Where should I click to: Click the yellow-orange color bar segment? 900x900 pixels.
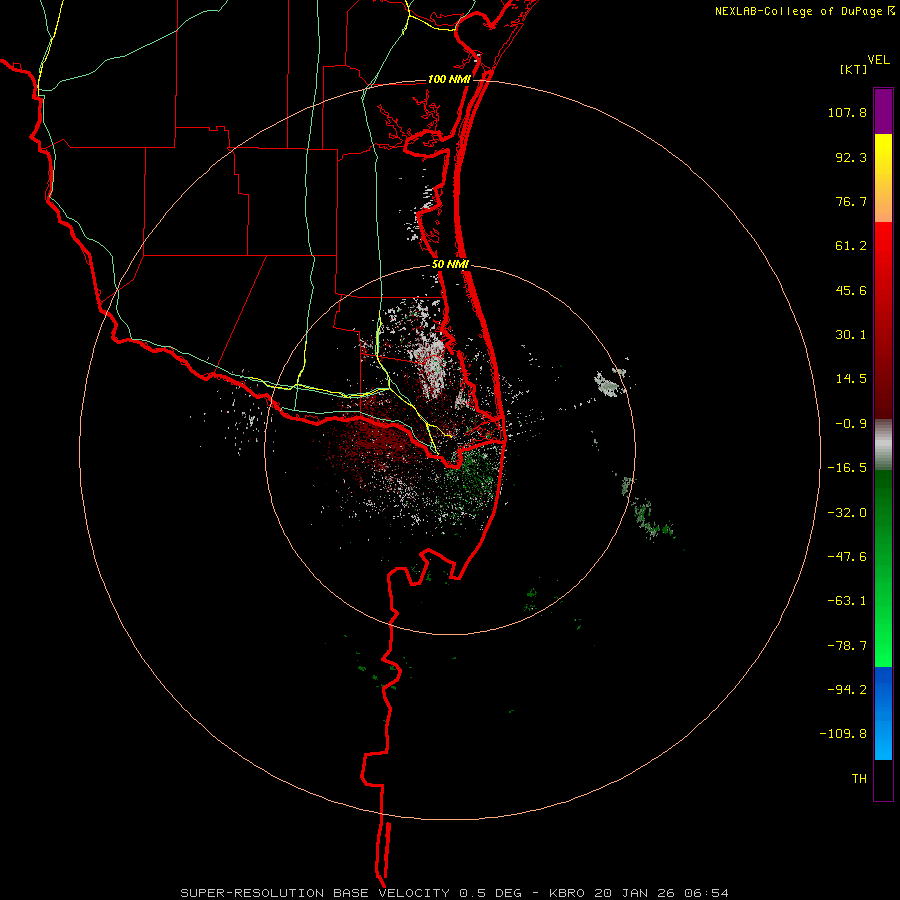[x=883, y=178]
